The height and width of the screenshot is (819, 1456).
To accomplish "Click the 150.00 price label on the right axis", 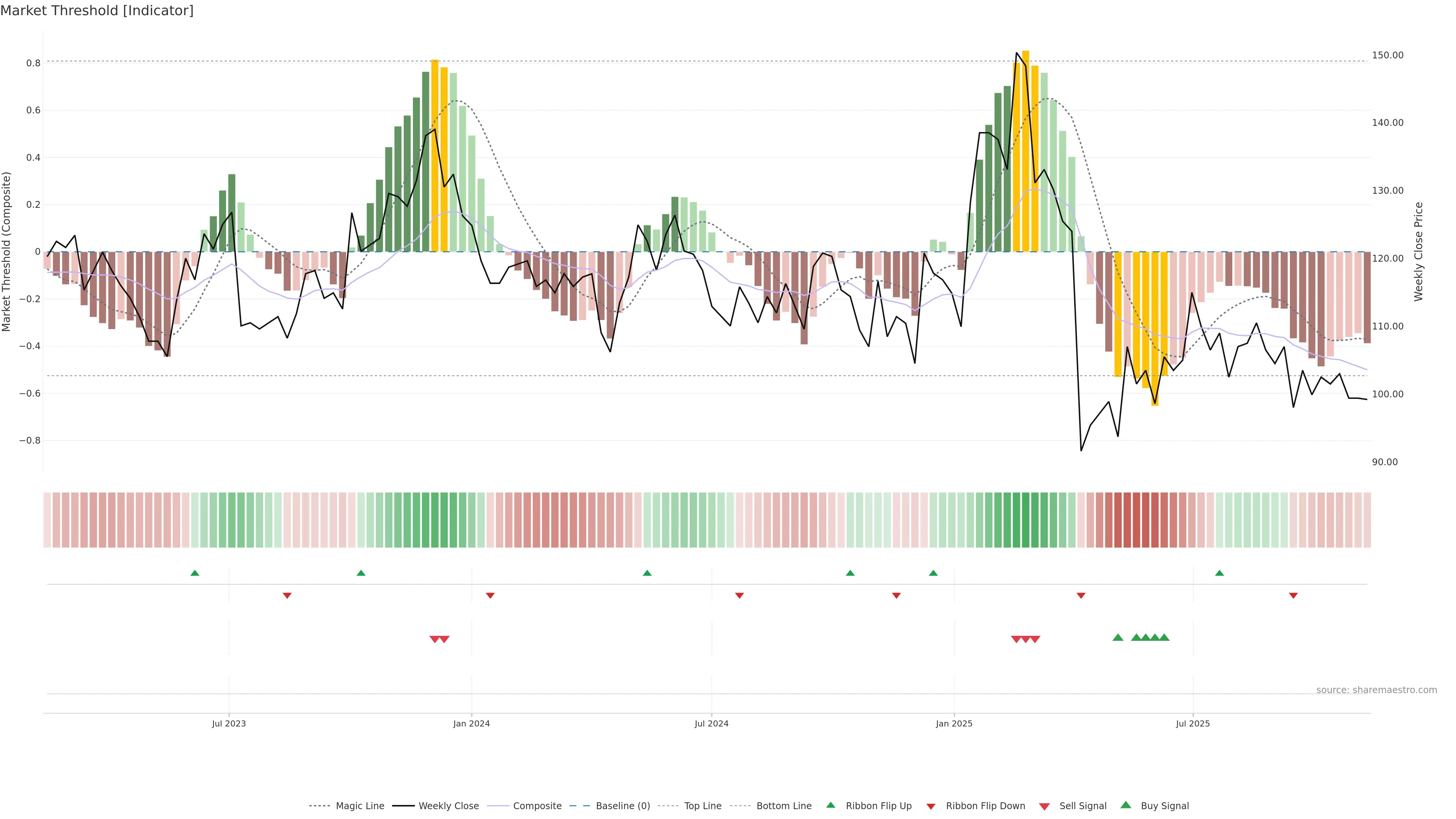I will pos(1387,55).
